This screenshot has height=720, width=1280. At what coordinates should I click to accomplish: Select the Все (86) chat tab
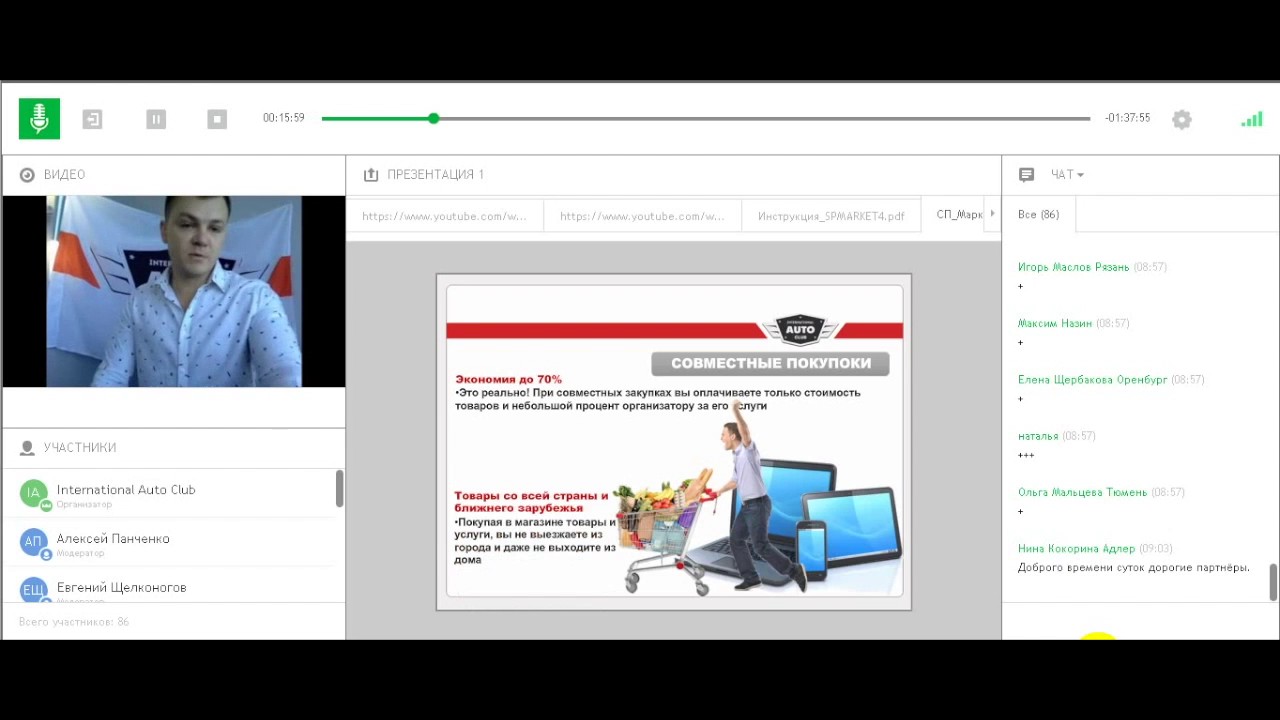1038,214
